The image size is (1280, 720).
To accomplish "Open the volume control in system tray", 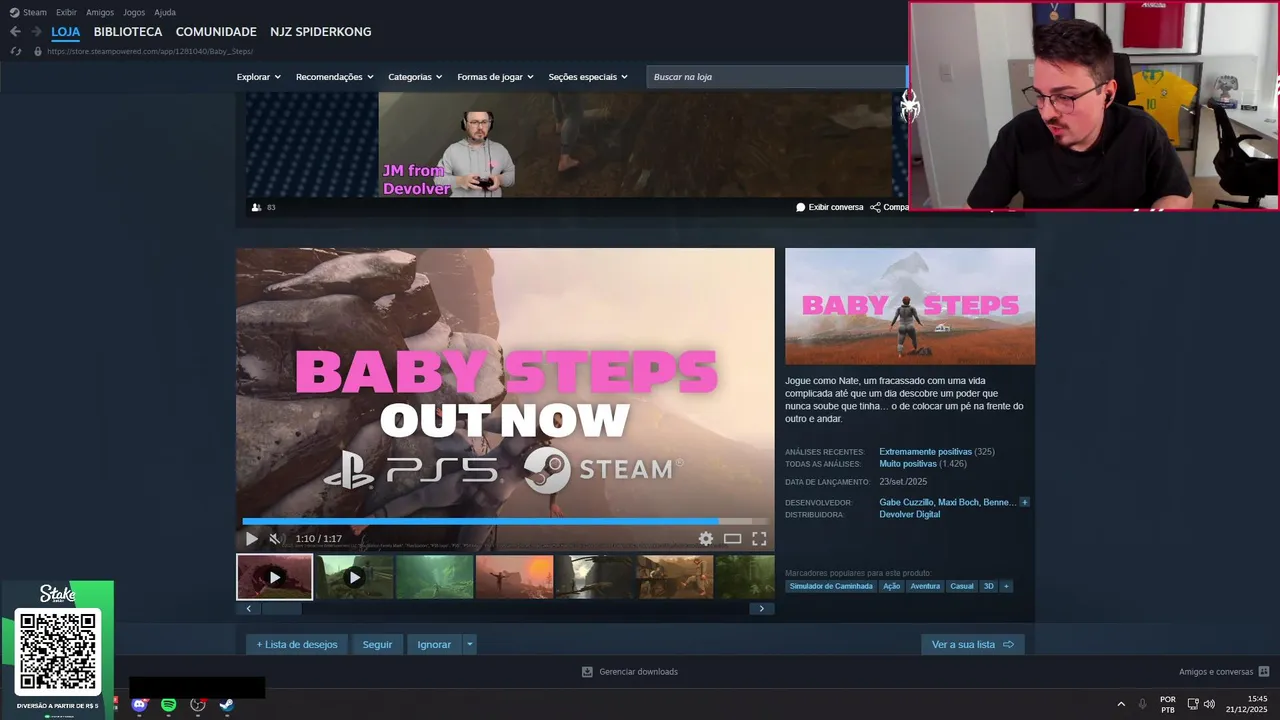I will [1209, 704].
